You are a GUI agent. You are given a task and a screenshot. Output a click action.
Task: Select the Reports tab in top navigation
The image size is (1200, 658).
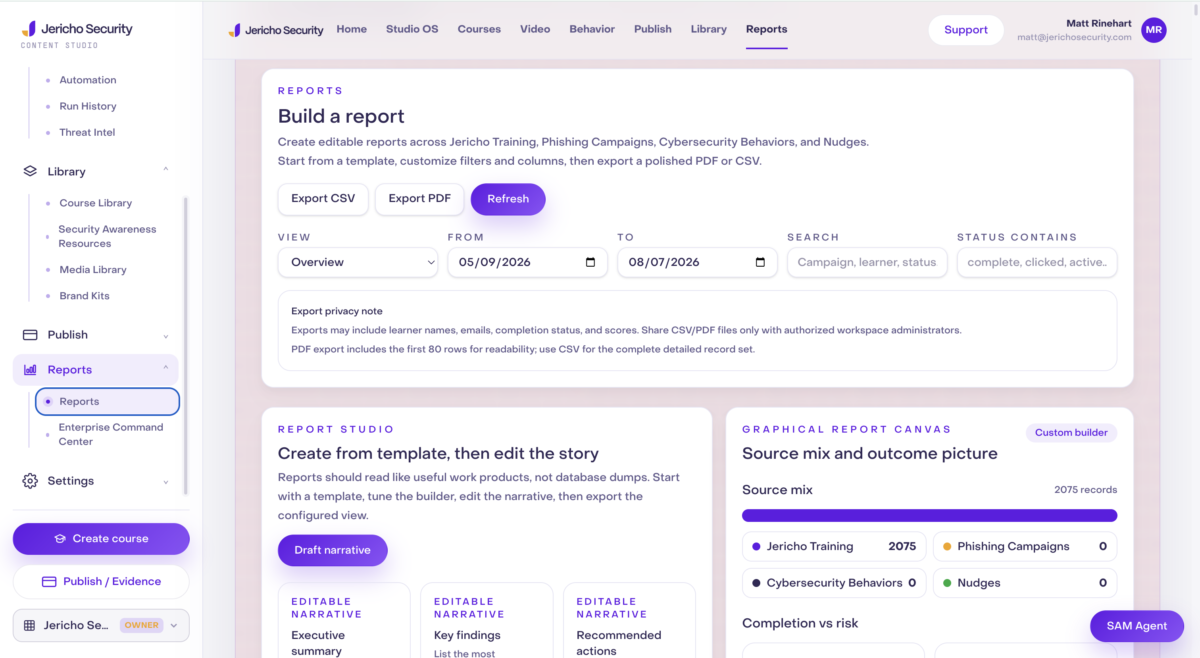coord(767,29)
